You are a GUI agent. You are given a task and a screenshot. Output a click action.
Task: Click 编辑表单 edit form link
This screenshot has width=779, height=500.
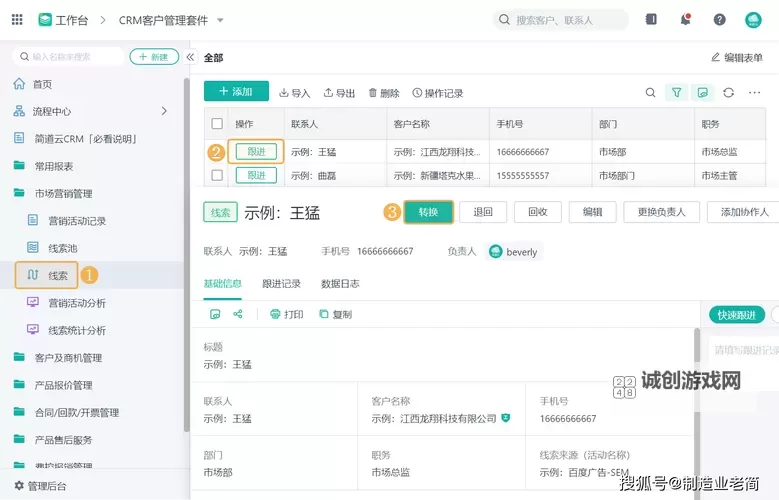pos(737,57)
